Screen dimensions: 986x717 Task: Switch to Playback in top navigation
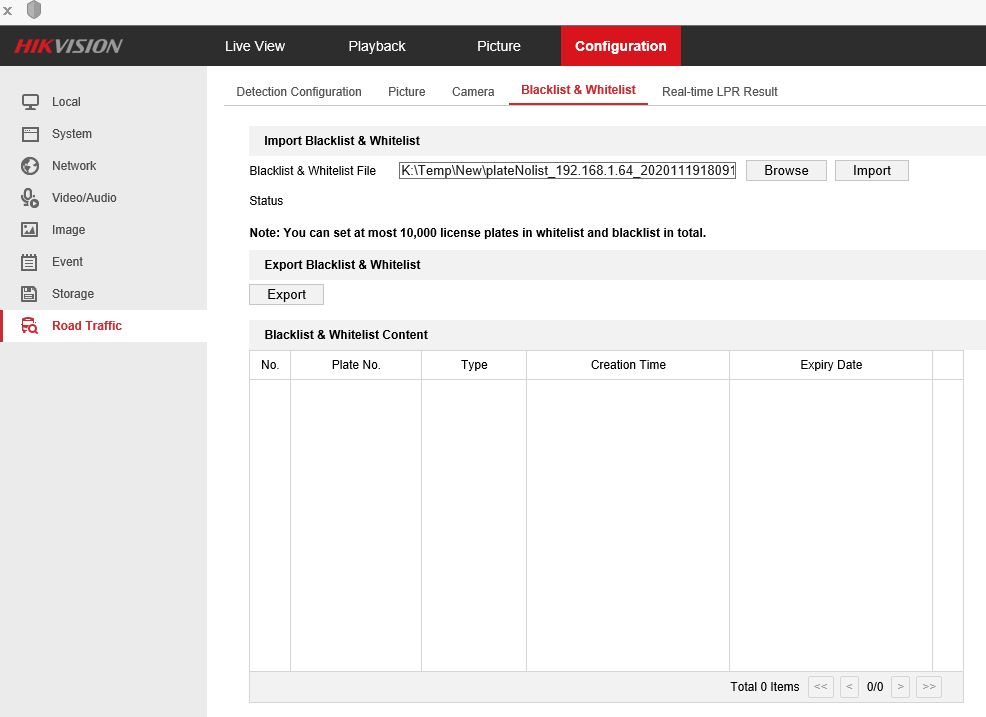(x=377, y=46)
